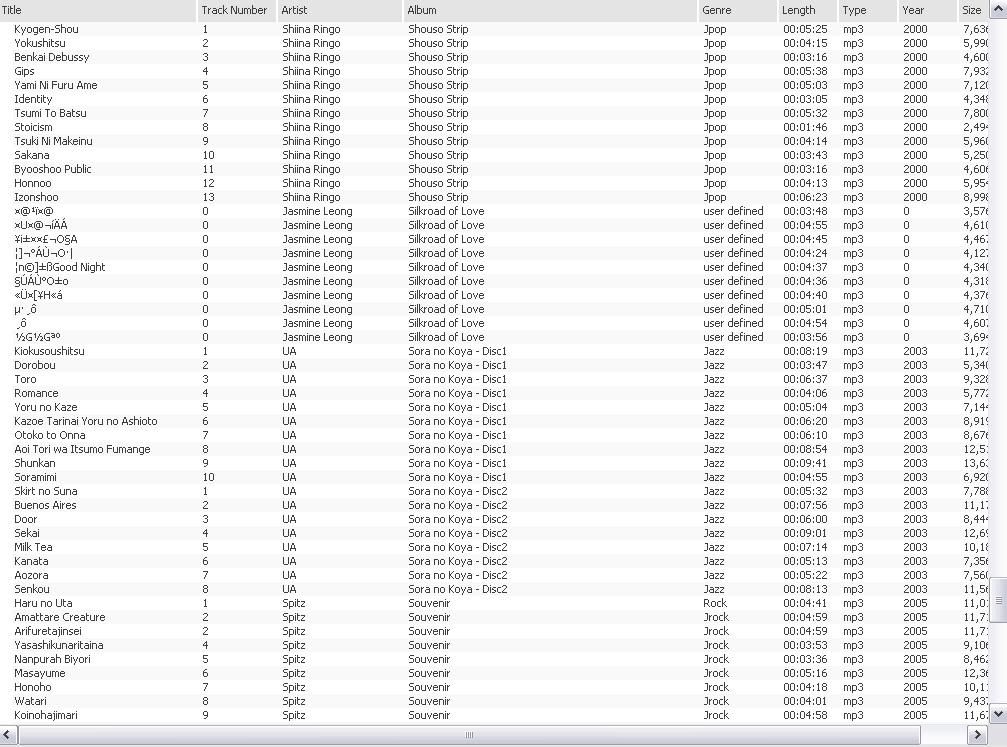Select Kazoe Tarinai Yoru no Ashioto
Screen dimensions: 1007x747
click(85, 421)
